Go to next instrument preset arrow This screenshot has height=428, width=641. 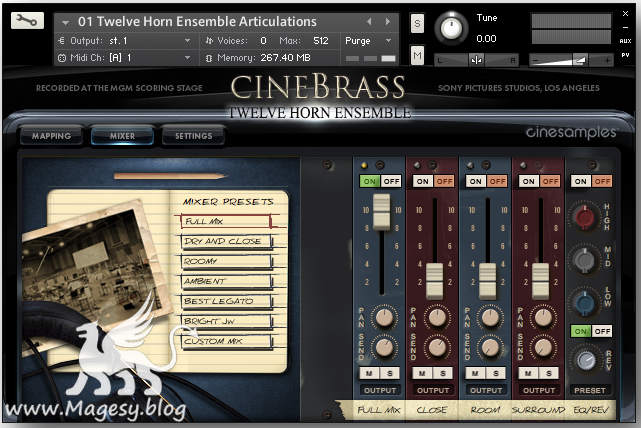click(x=388, y=21)
